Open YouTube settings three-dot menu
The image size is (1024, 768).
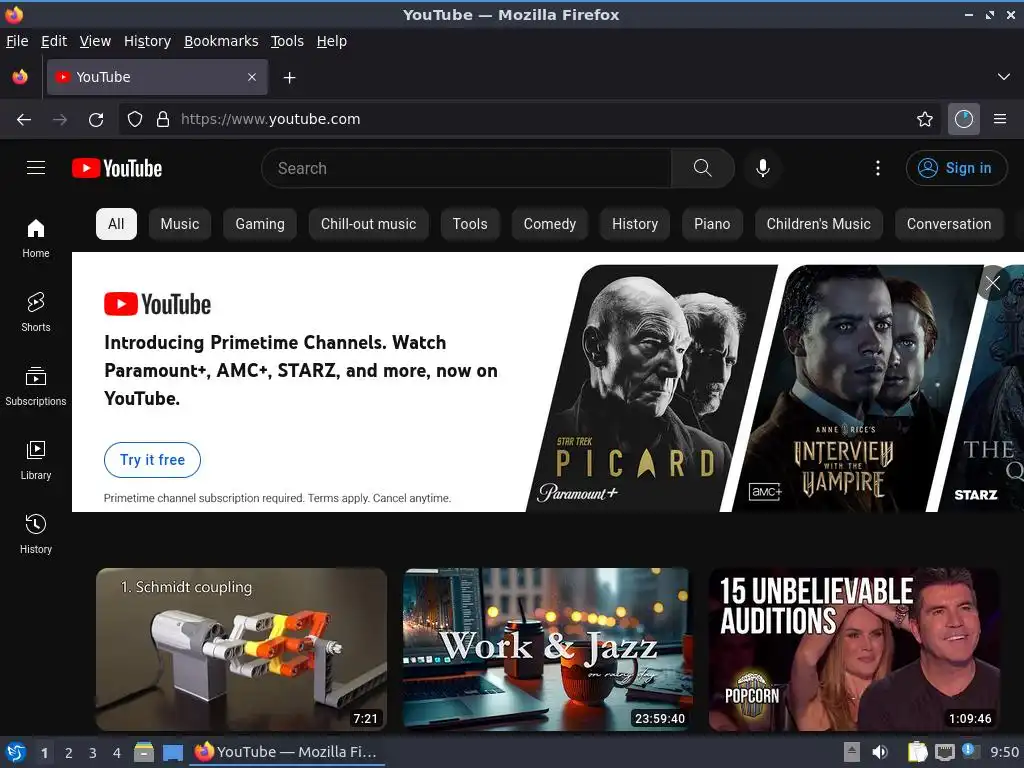pos(877,168)
